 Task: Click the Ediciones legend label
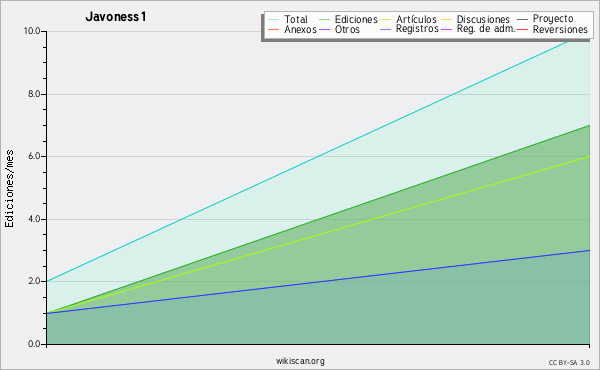pyautogui.click(x=356, y=19)
